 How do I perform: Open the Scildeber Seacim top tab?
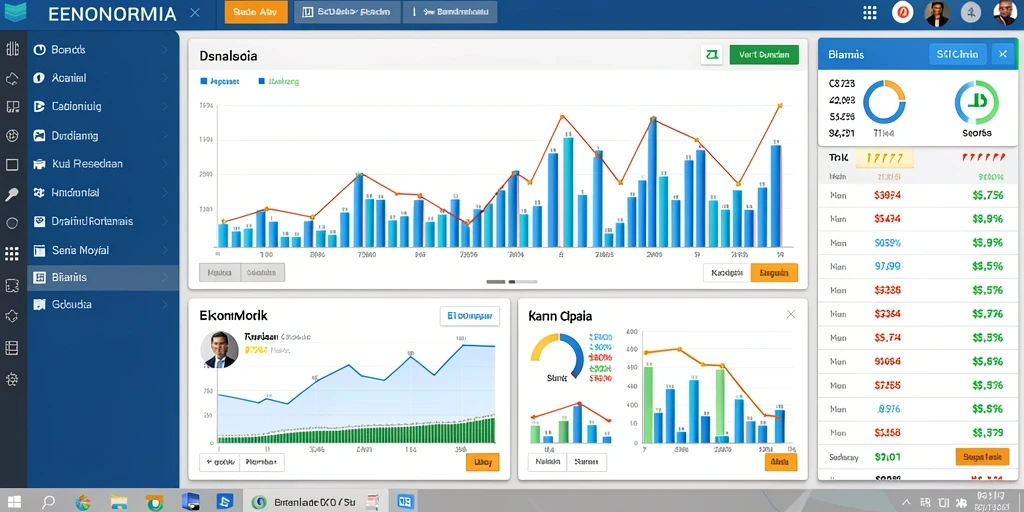[346, 12]
